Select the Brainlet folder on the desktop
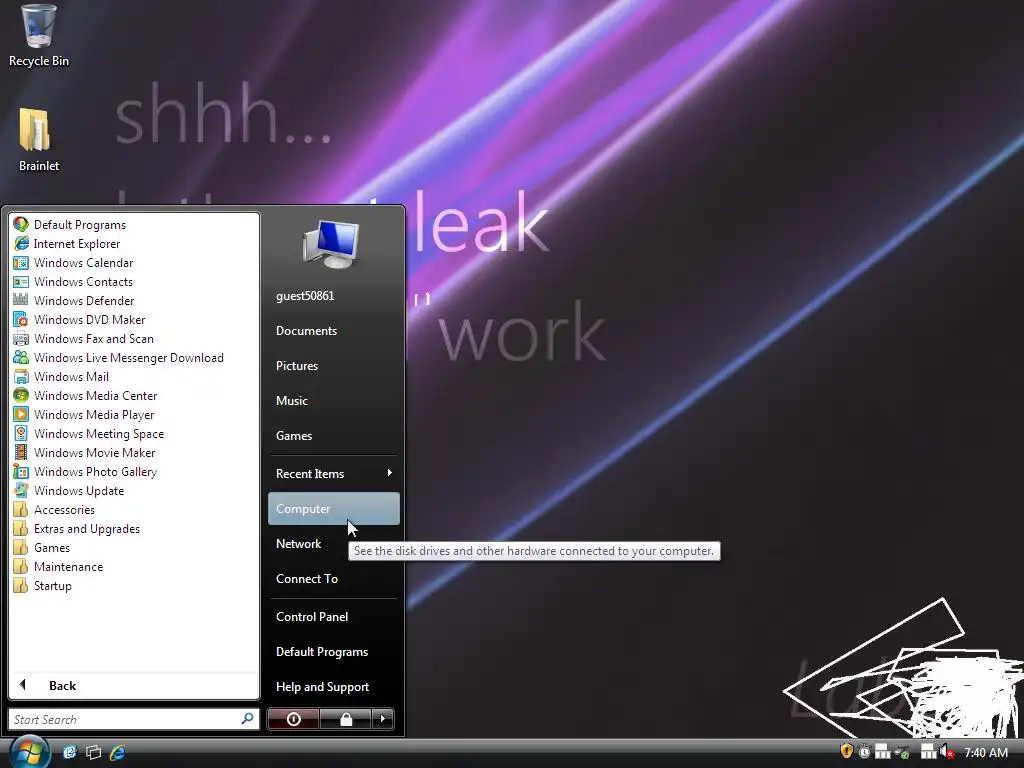The image size is (1024, 768). pyautogui.click(x=39, y=140)
